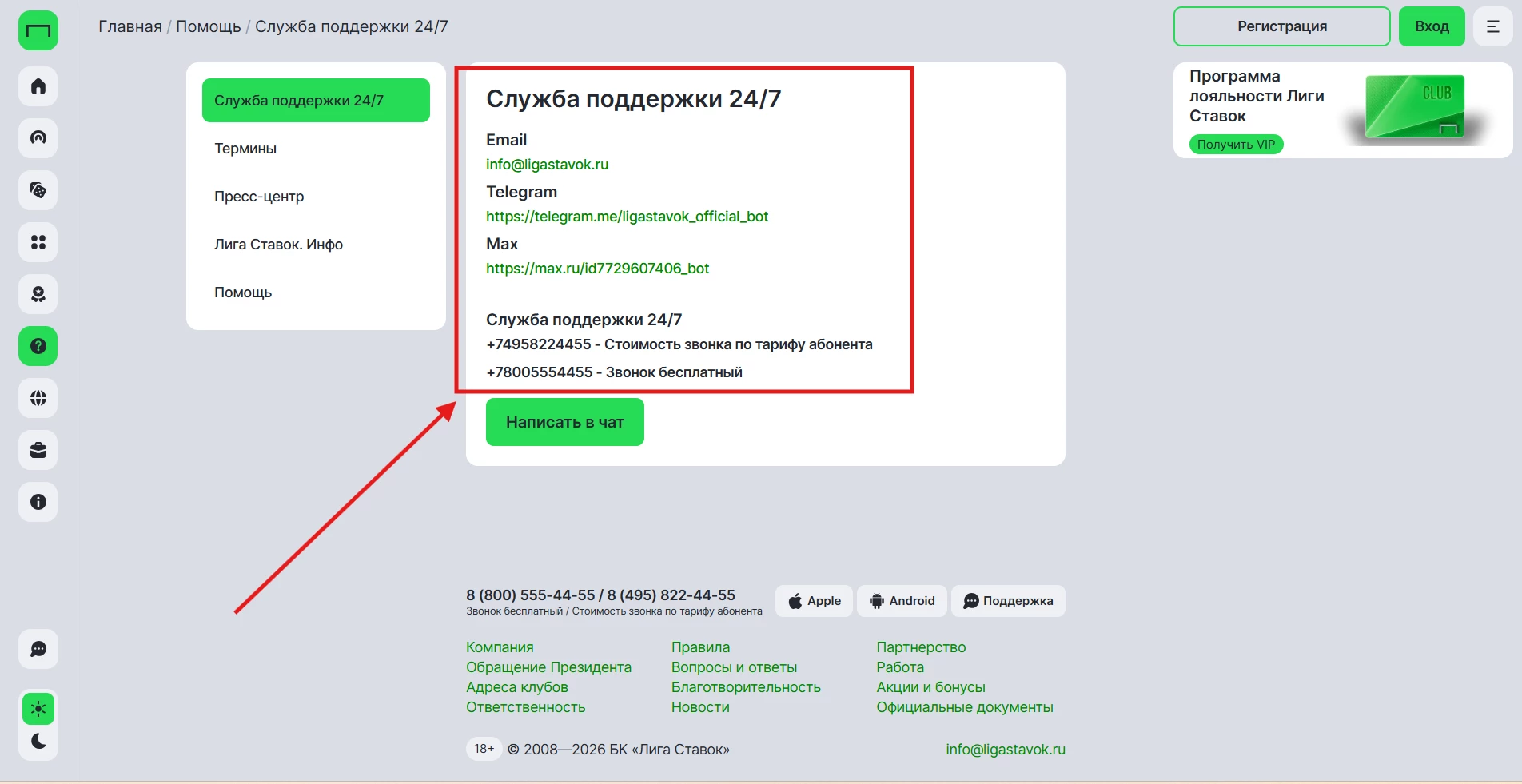Image resolution: width=1522 pixels, height=784 pixels.
Task: Open footer info@ligastavok.ru email link
Action: click(x=1006, y=750)
